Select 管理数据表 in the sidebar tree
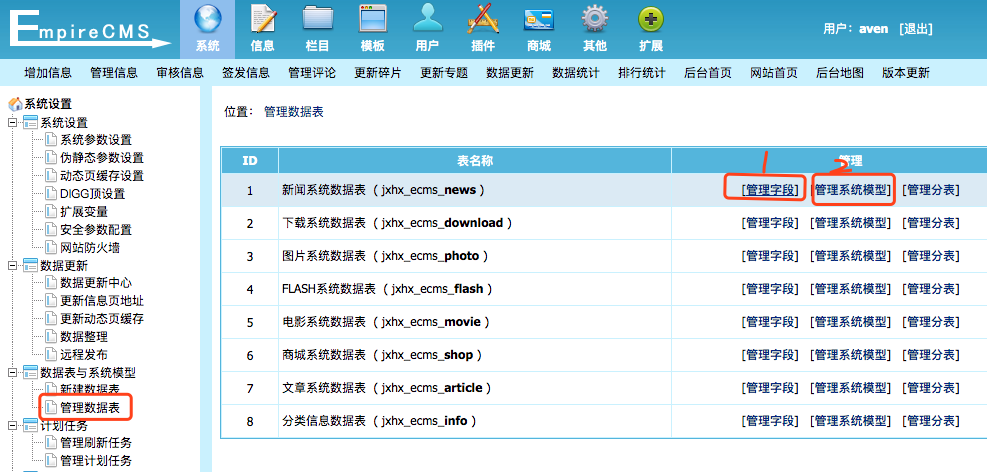 click(x=90, y=408)
